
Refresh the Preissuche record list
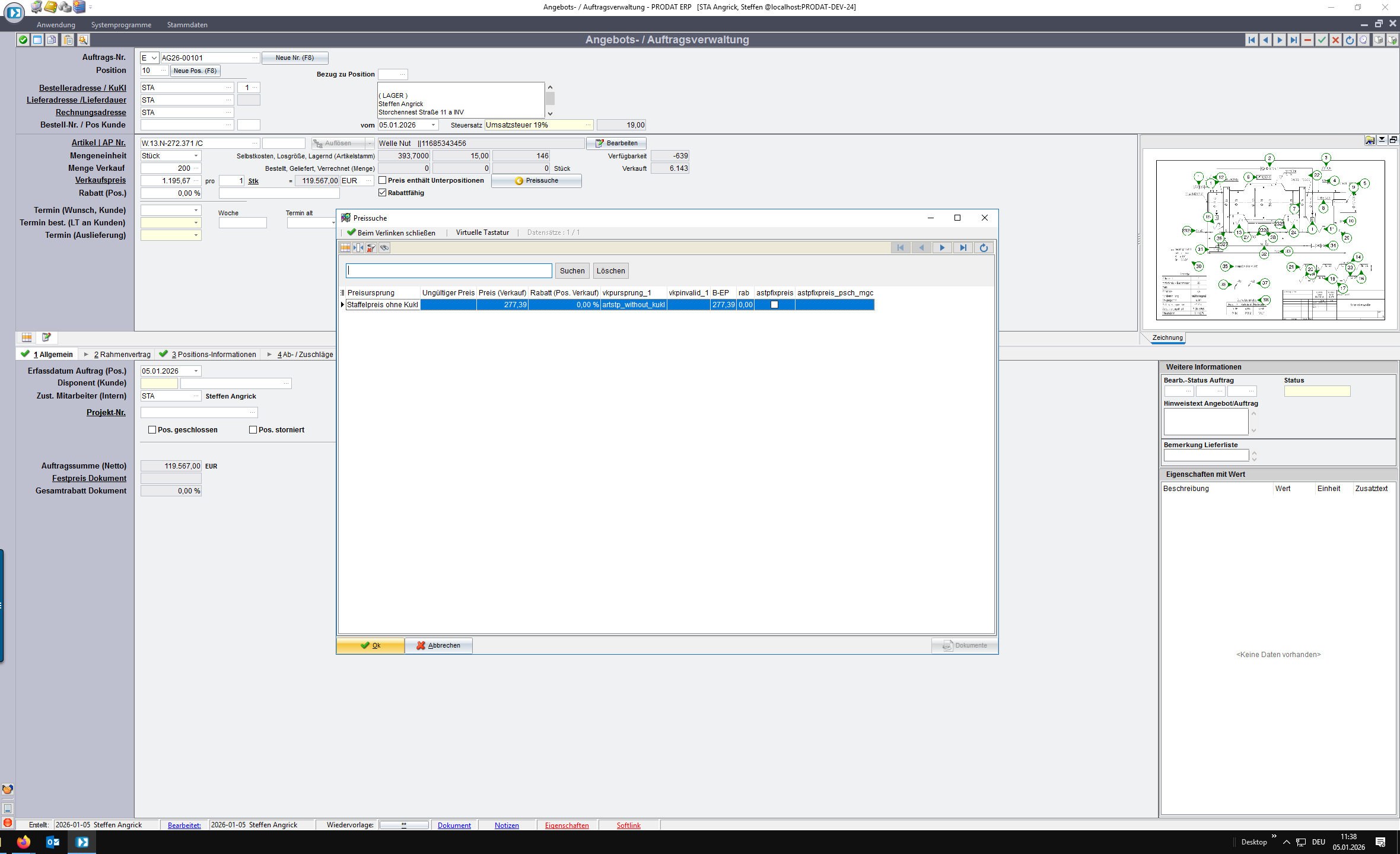984,248
